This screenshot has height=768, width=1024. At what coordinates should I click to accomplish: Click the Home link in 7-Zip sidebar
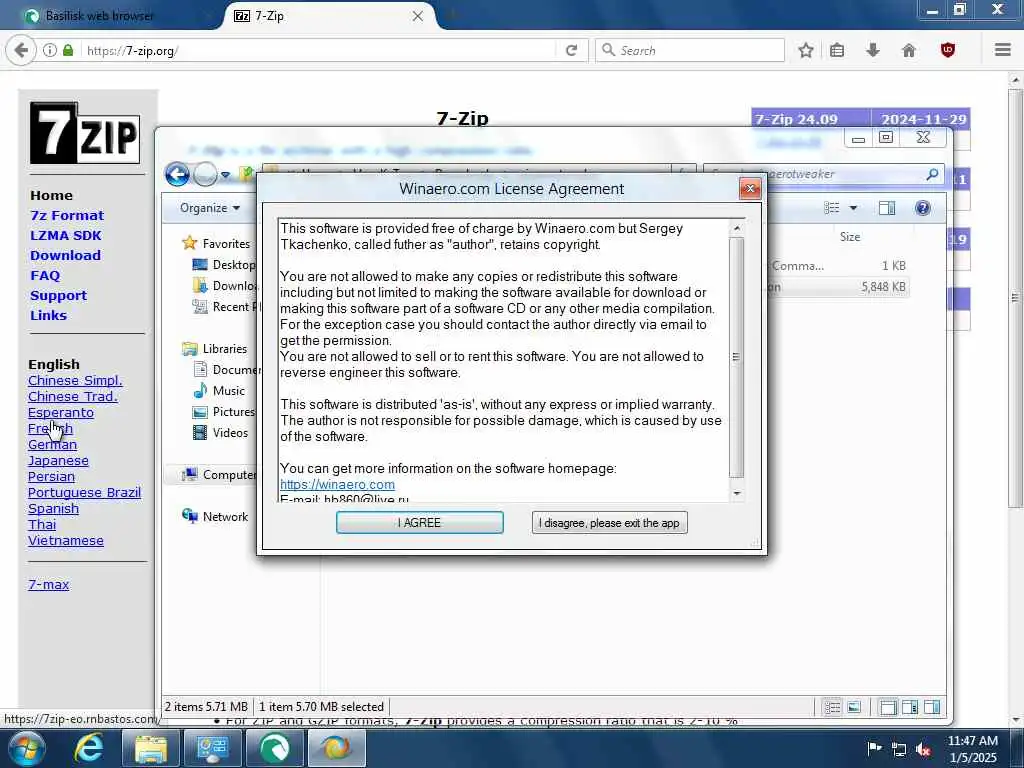click(x=51, y=195)
